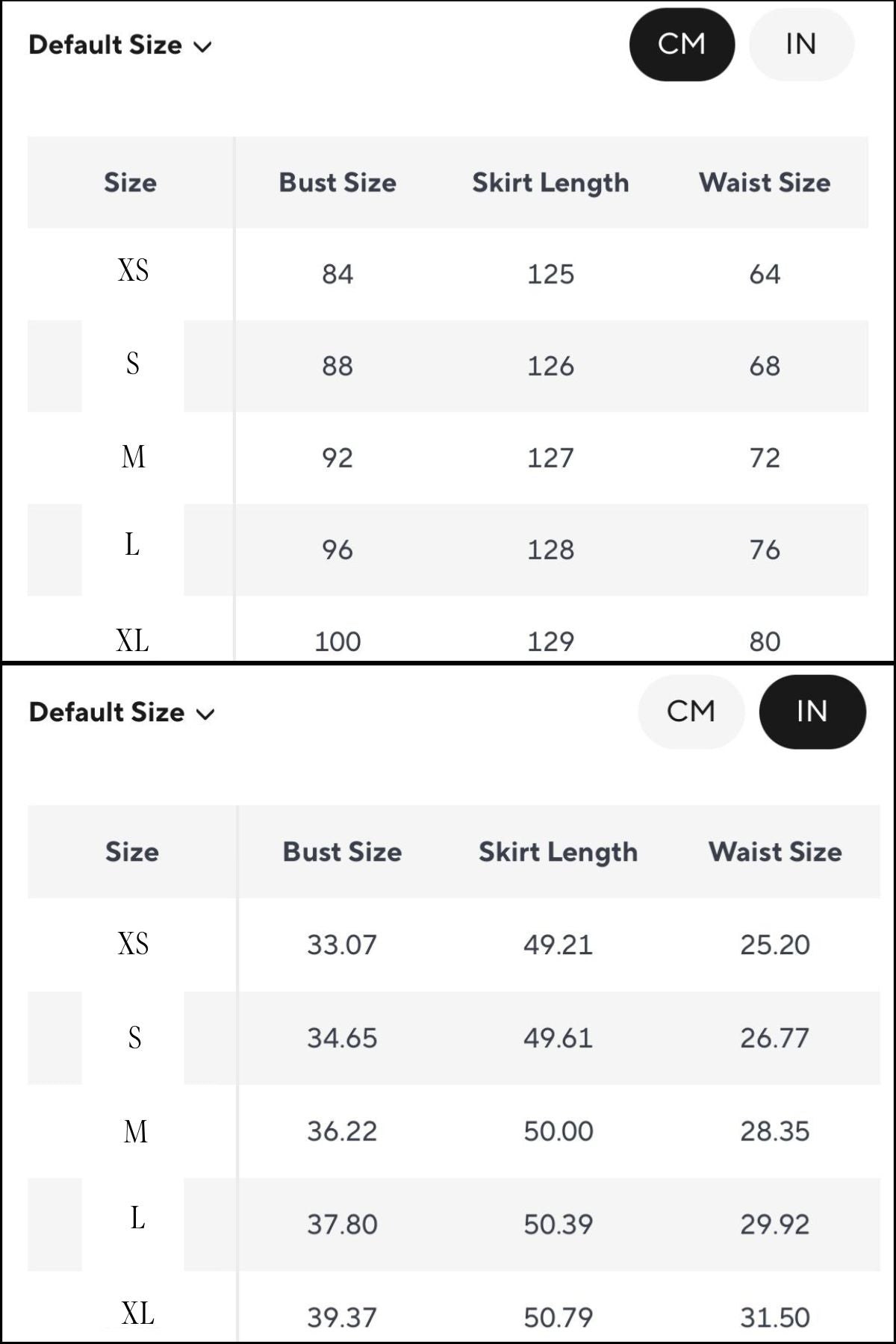Click the bust size value 34.65
Image resolution: width=896 pixels, height=1344 pixels.
click(342, 1038)
